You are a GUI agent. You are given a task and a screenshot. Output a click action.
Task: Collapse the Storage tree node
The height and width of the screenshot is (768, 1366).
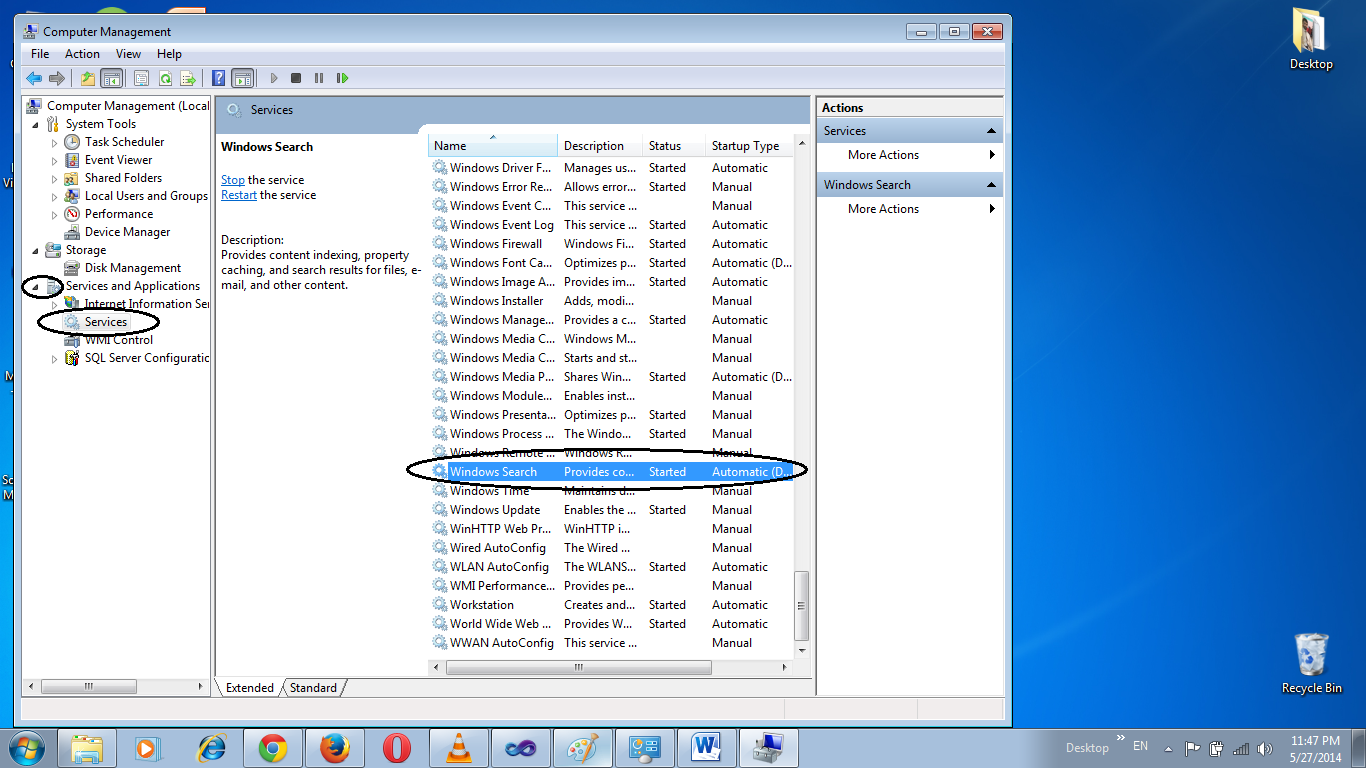coord(37,251)
